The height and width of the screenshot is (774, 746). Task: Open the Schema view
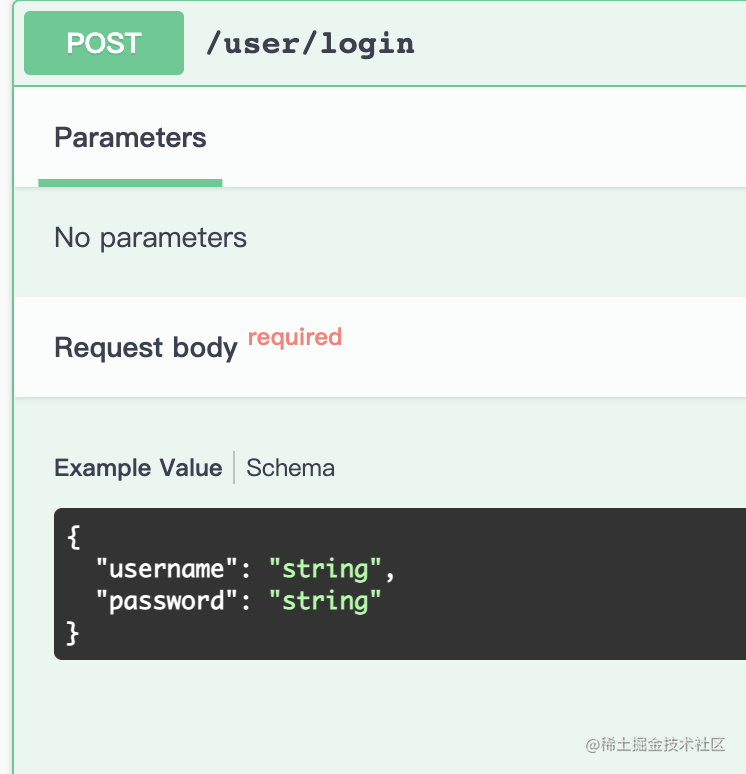pyautogui.click(x=290, y=468)
